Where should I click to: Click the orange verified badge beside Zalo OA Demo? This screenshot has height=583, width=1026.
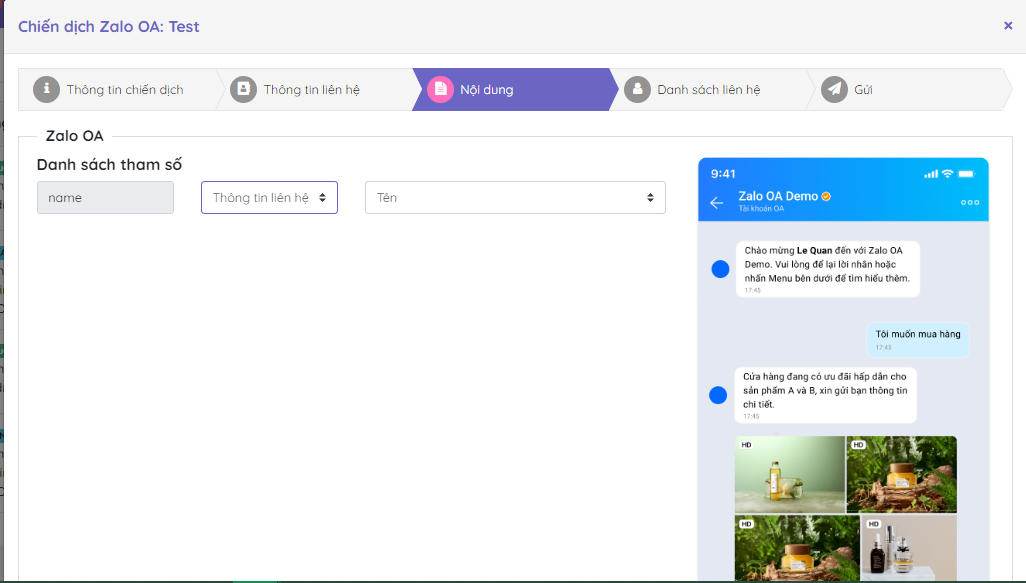point(826,196)
